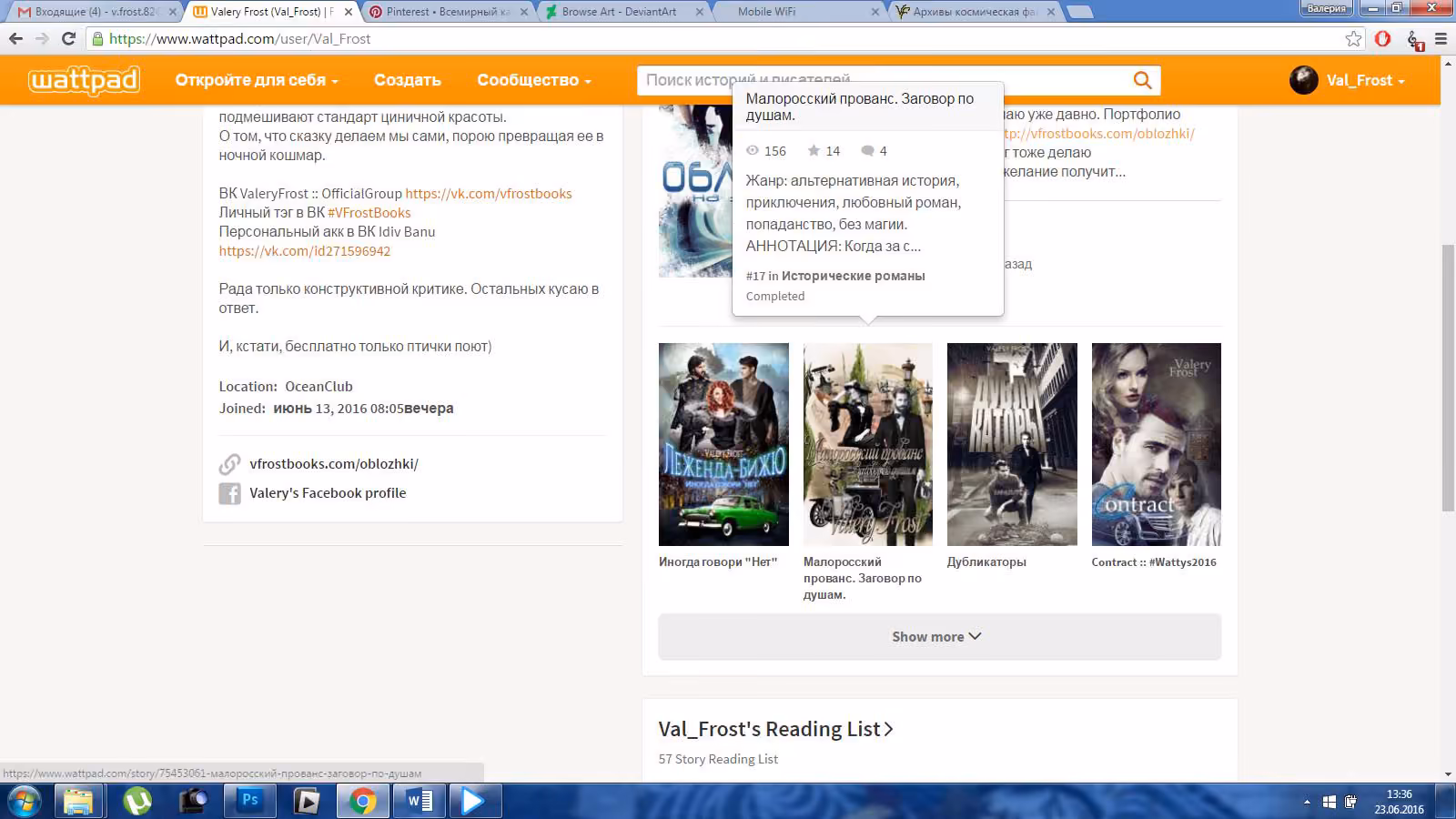Click the tooltip title "Малоросский прованс. Заговор по душам."
The image size is (1456, 819).
point(860,106)
